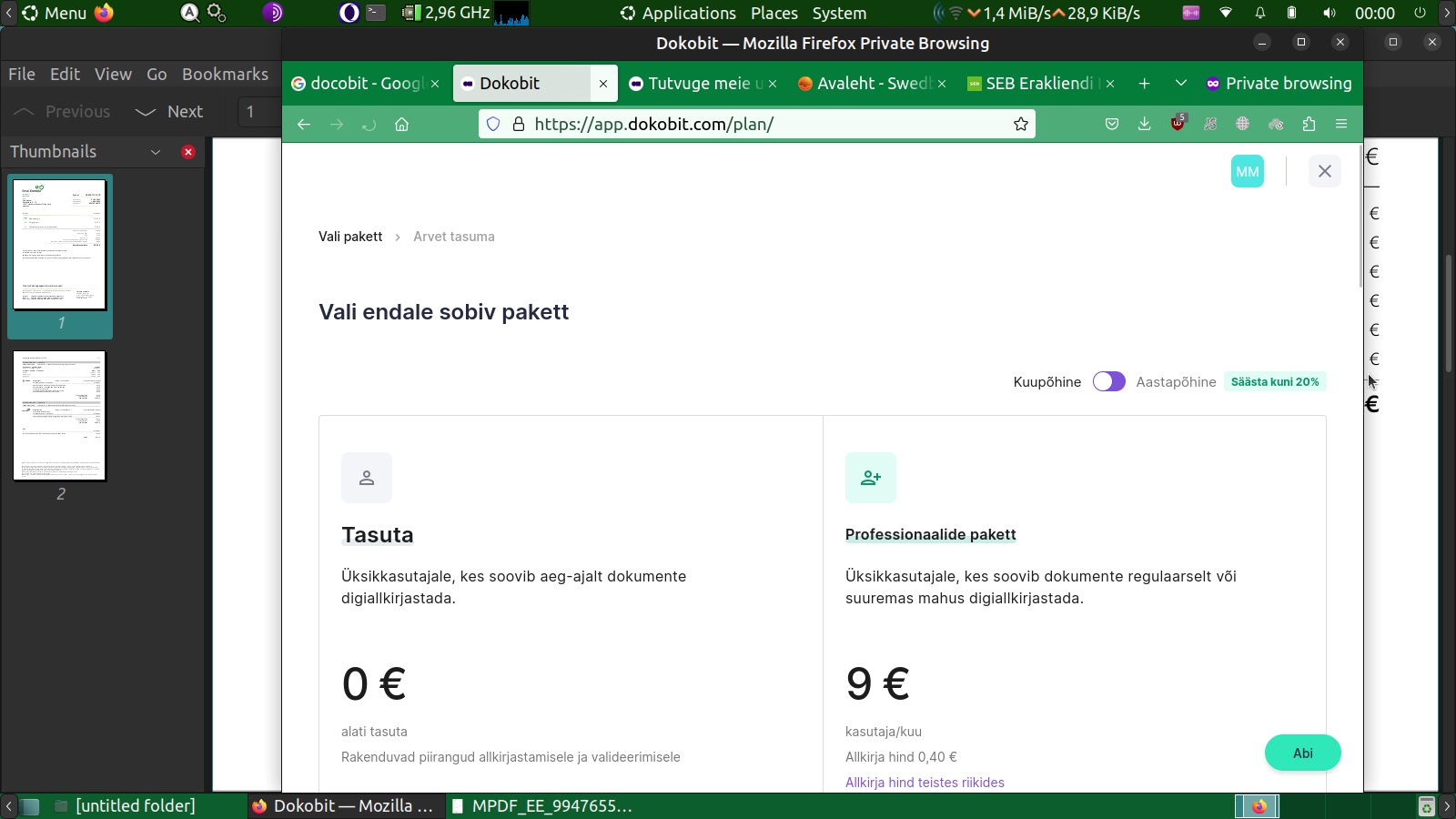Screen dimensions: 1456x819
Task: Show tracking protection shield info
Action: [x=493, y=124]
